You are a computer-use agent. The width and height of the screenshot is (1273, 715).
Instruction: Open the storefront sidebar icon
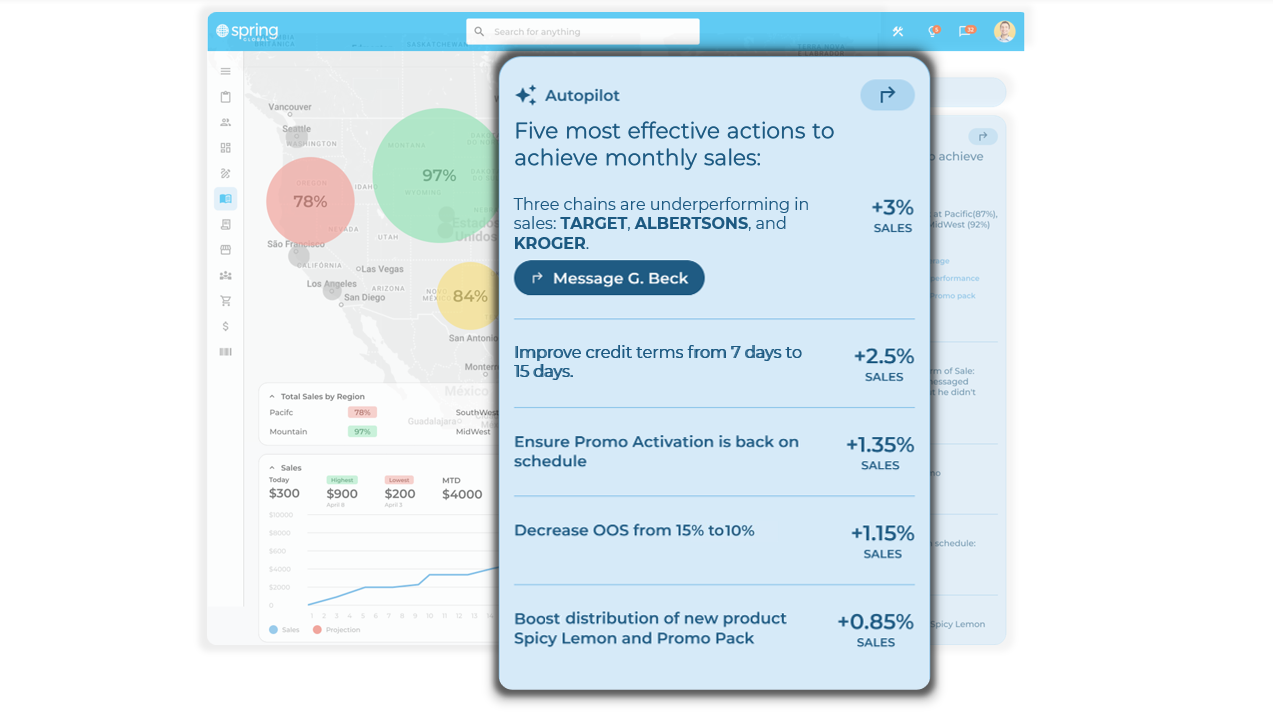coord(225,250)
